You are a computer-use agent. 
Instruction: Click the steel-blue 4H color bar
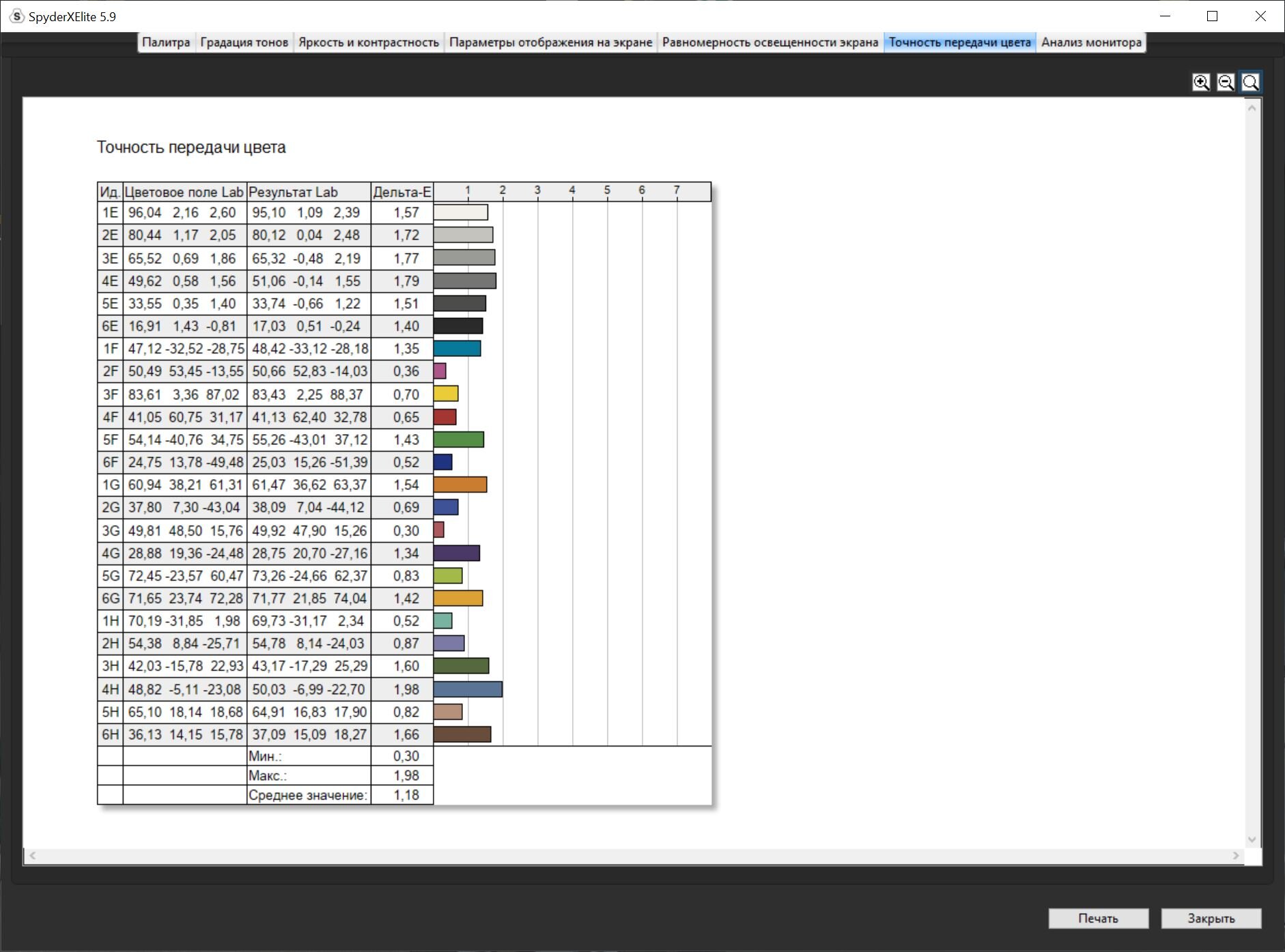(468, 689)
